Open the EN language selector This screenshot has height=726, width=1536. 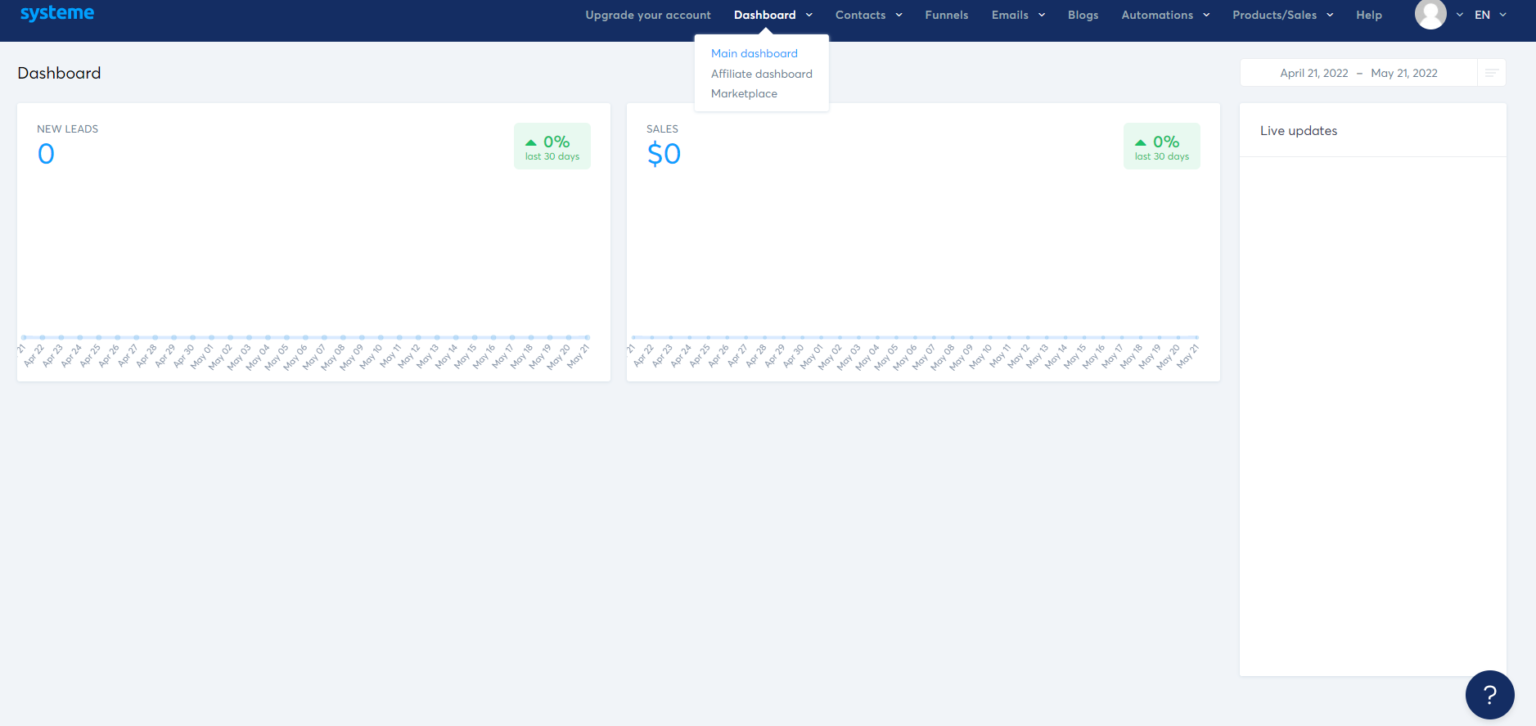coord(1489,15)
